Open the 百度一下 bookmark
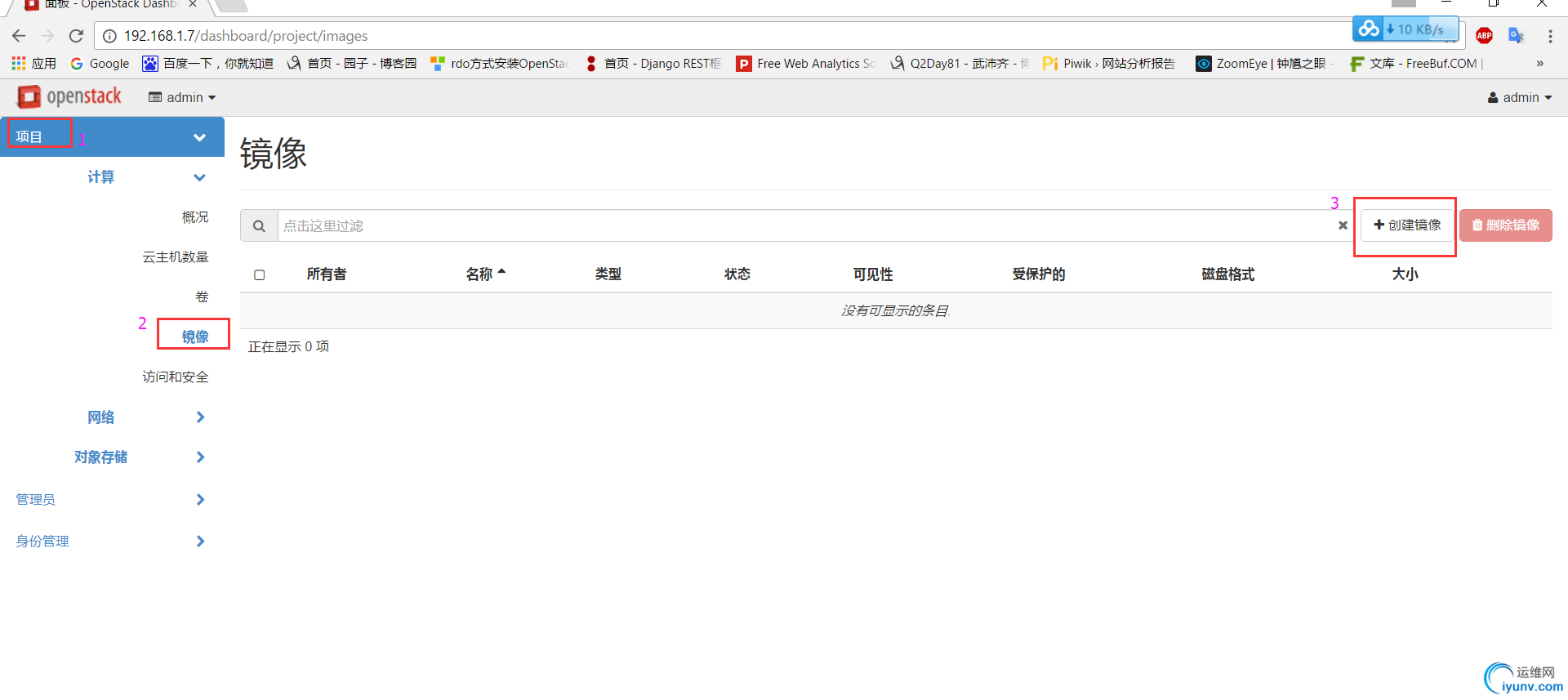This screenshot has height=700, width=1568. (208, 64)
